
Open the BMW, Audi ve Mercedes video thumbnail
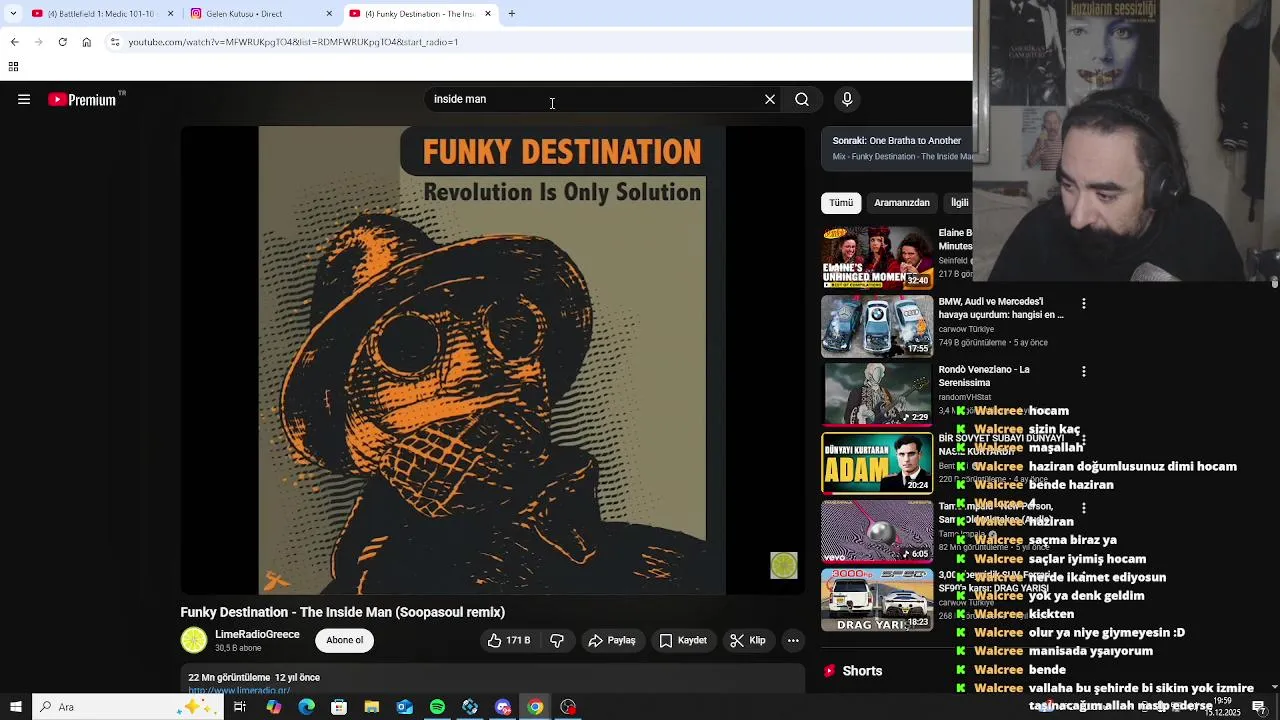[x=877, y=326]
